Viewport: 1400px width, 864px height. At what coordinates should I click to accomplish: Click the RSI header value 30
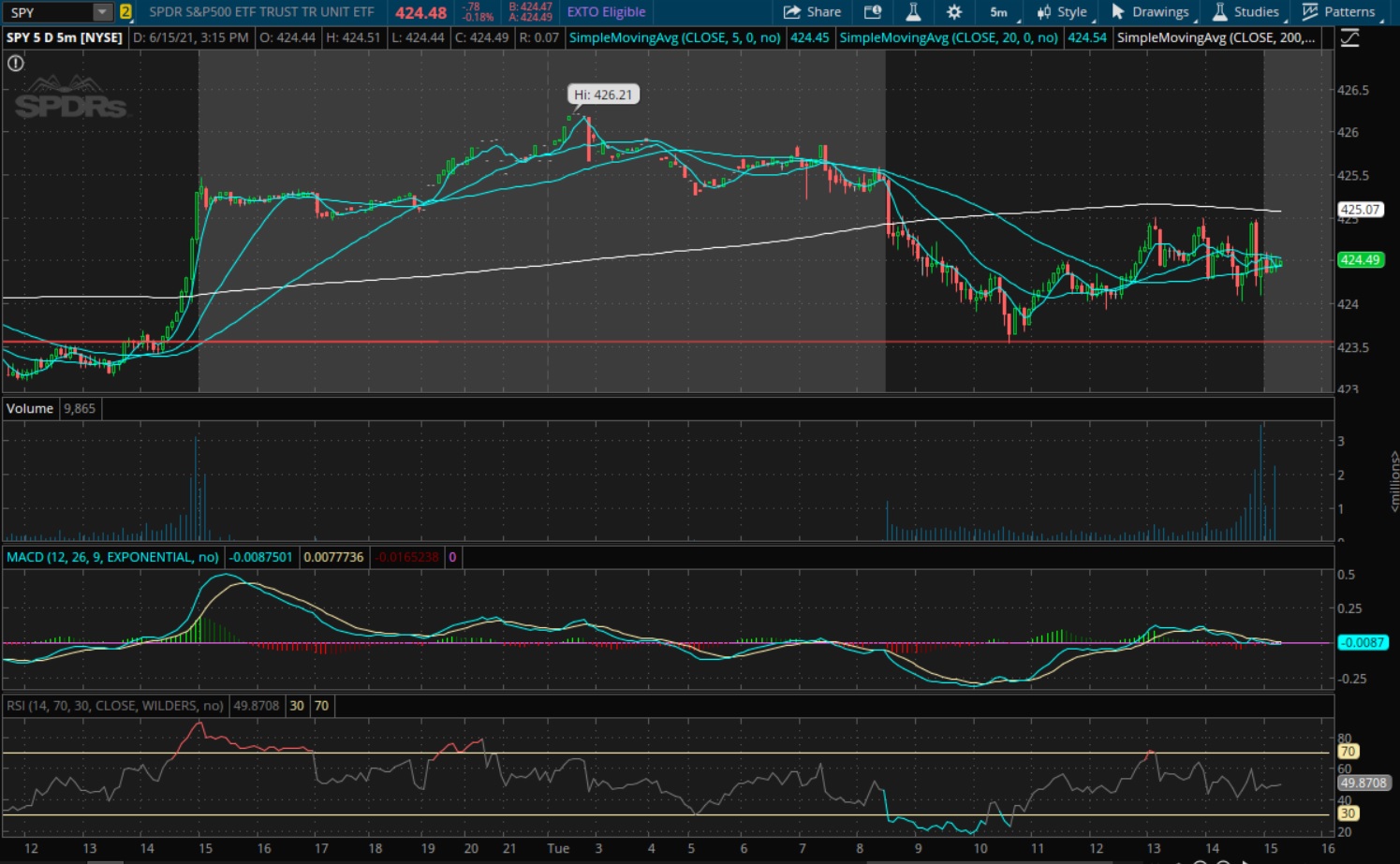pos(297,706)
